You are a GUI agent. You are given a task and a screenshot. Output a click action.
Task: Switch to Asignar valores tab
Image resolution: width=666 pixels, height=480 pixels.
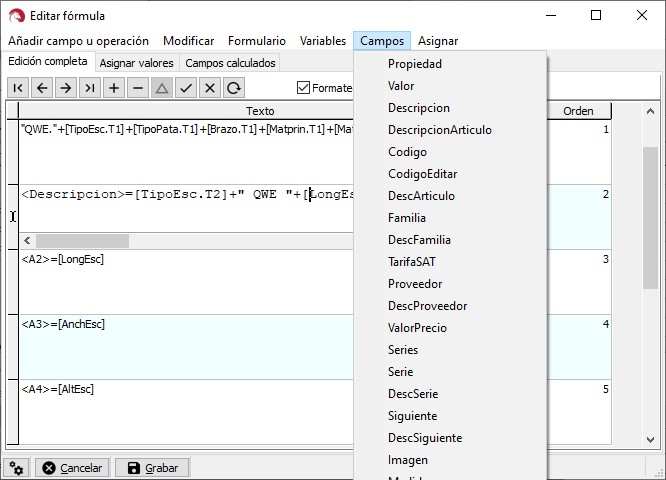coord(136,63)
